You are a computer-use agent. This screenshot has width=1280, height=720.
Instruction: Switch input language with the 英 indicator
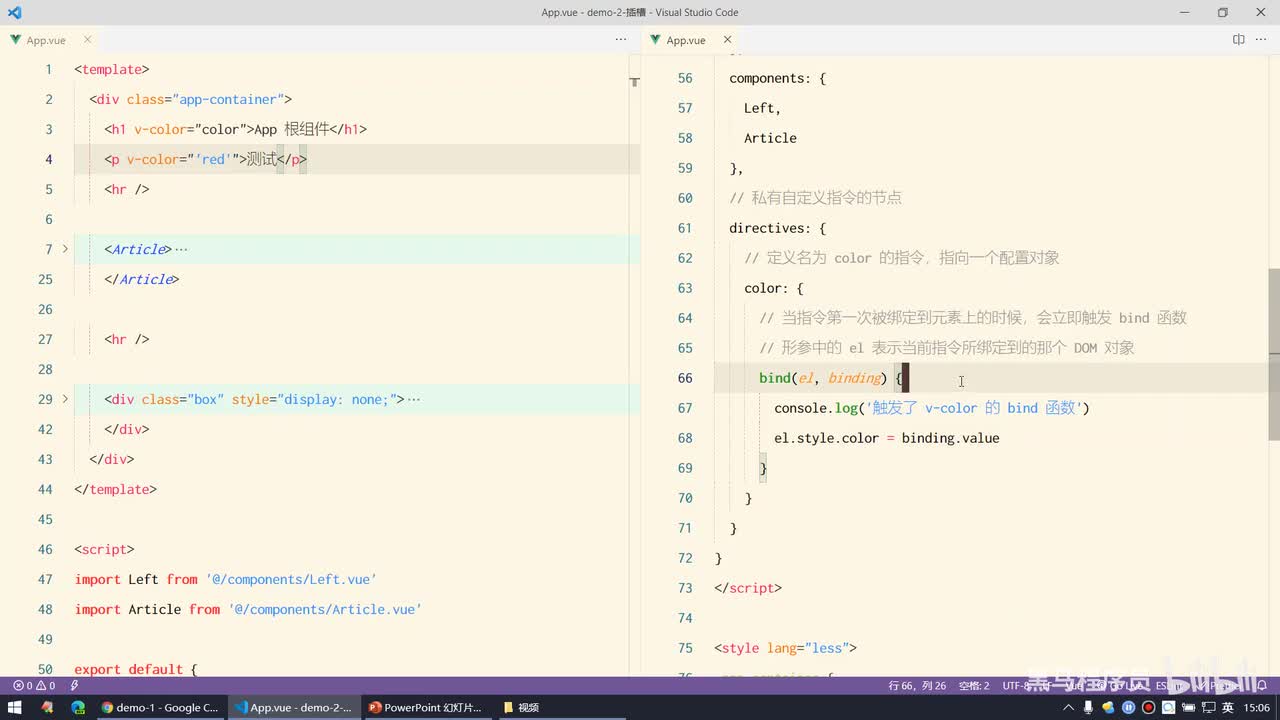1227,707
